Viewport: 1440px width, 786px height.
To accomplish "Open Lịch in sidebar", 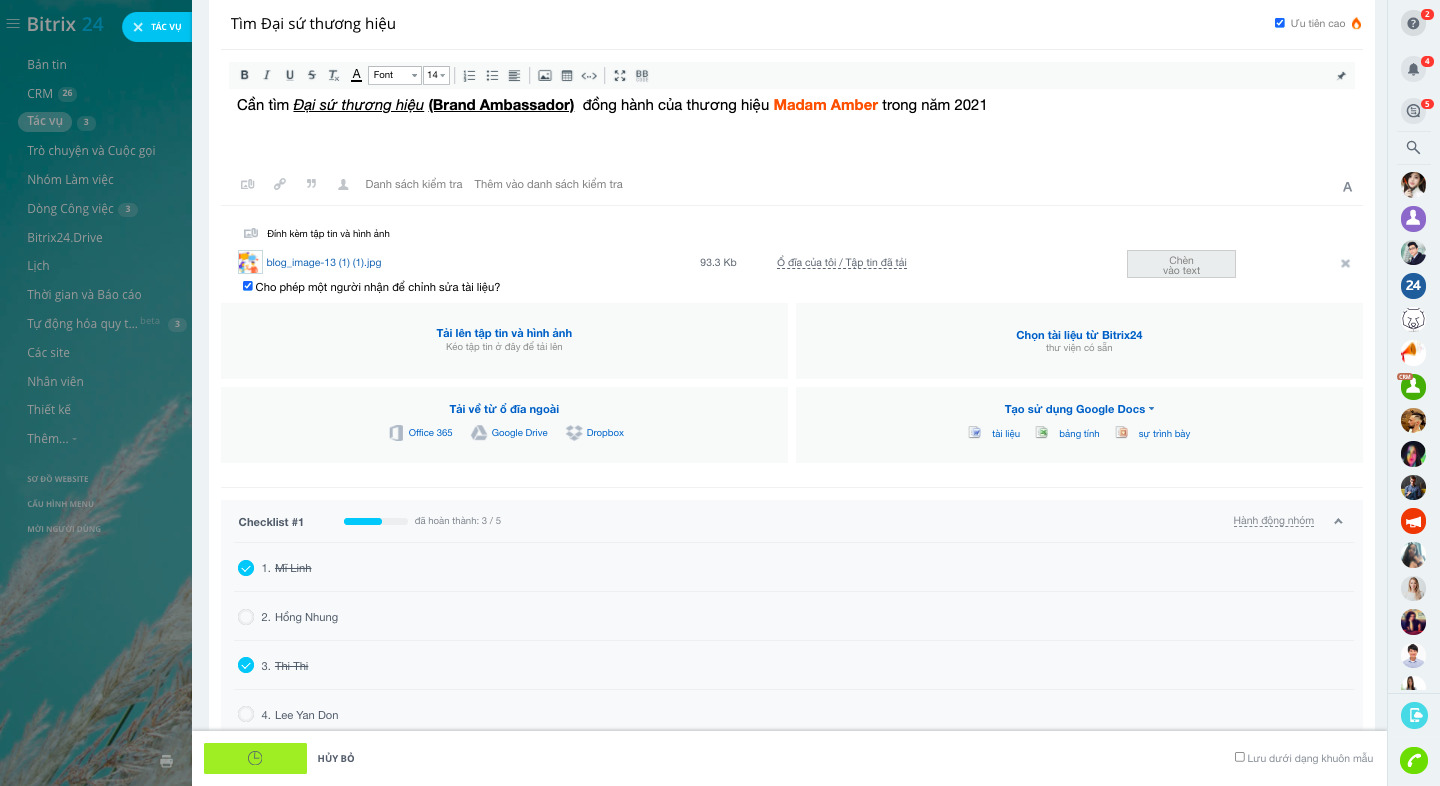I will tap(38, 265).
